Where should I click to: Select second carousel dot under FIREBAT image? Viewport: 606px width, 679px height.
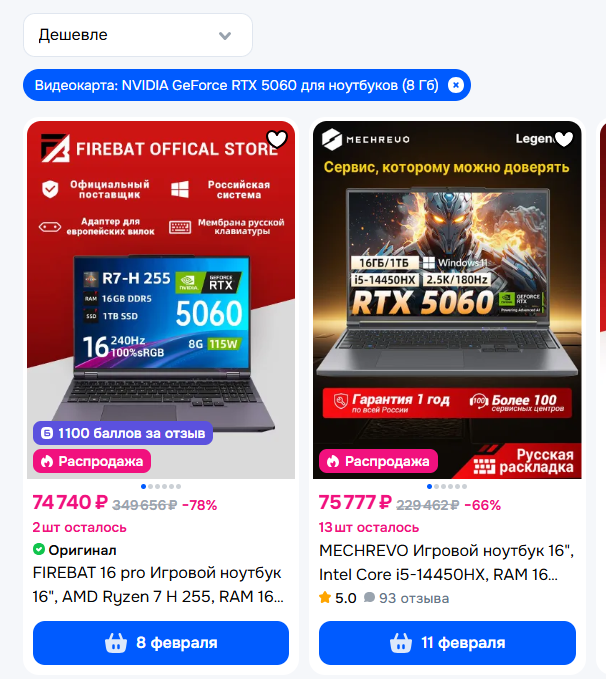pyautogui.click(x=150, y=486)
